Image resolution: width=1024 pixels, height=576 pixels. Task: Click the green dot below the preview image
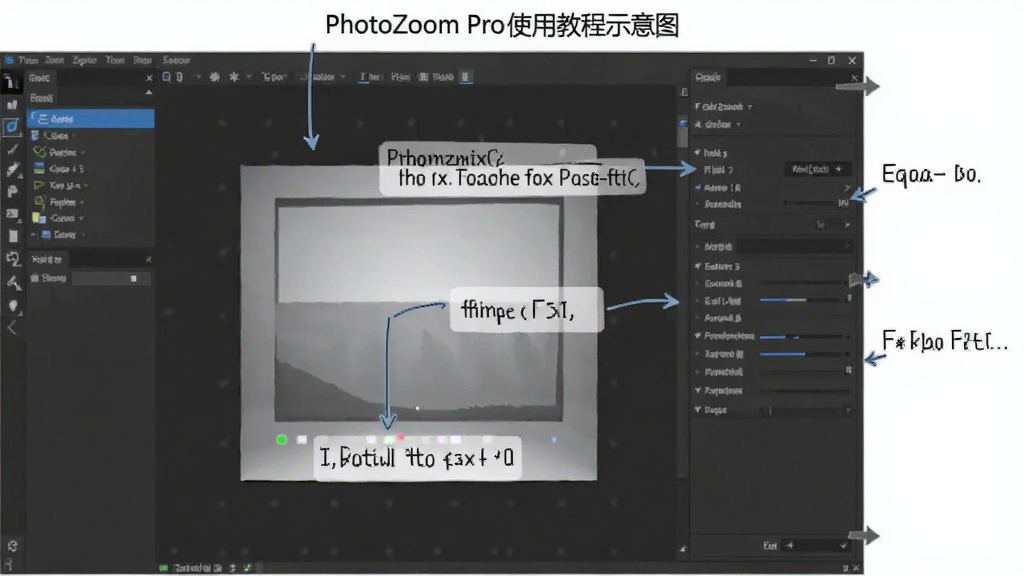281,440
